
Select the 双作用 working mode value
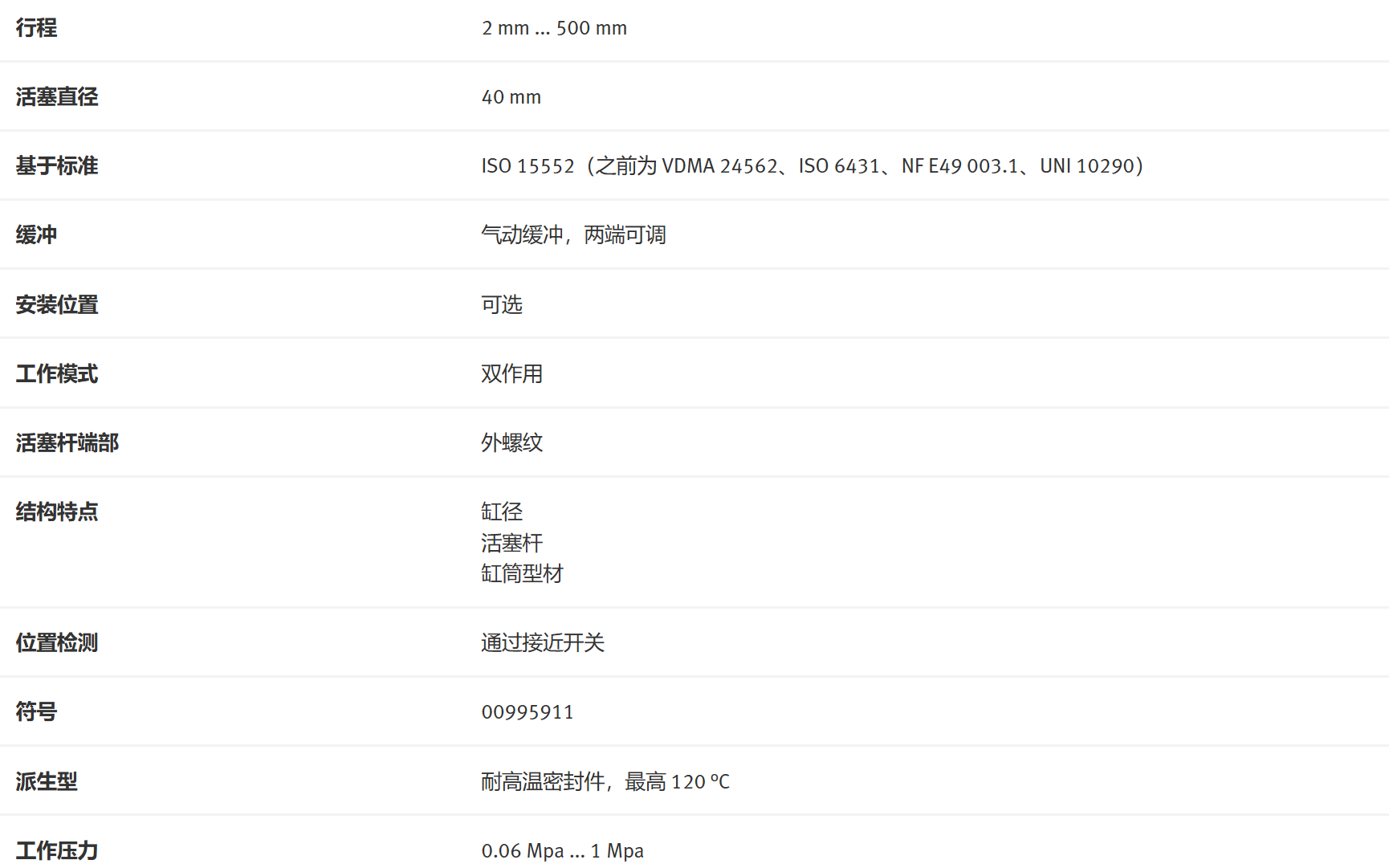(511, 374)
